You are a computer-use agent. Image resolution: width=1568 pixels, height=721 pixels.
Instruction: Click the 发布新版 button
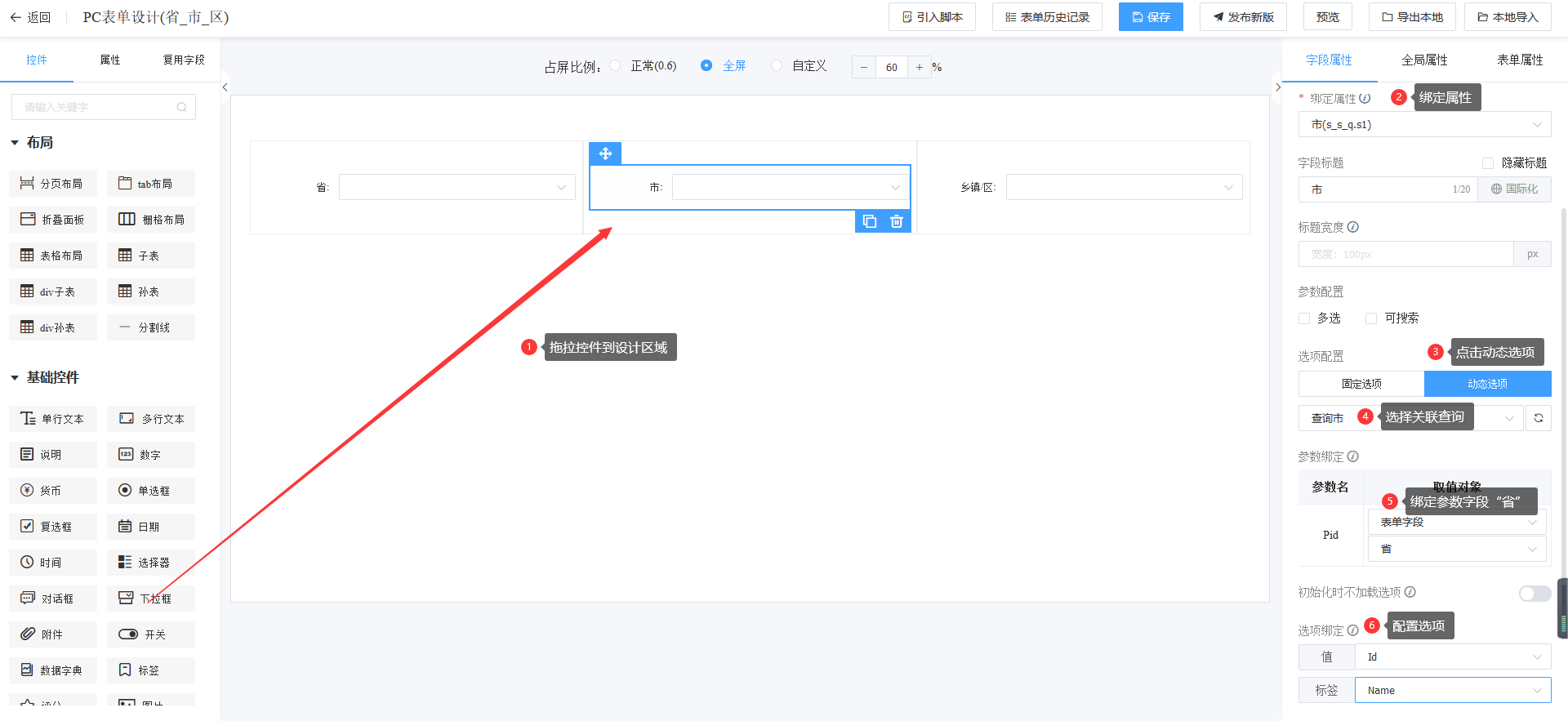1243,17
